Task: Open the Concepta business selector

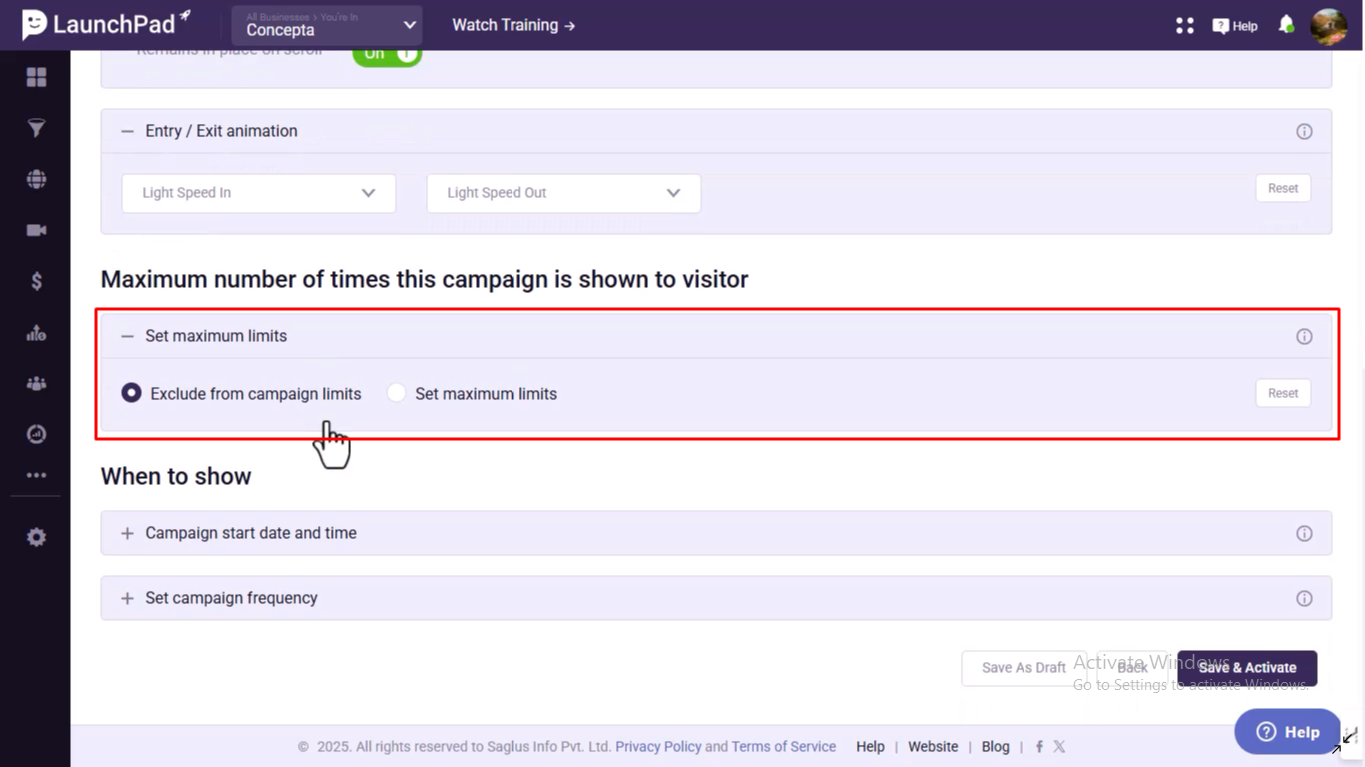Action: coord(327,25)
